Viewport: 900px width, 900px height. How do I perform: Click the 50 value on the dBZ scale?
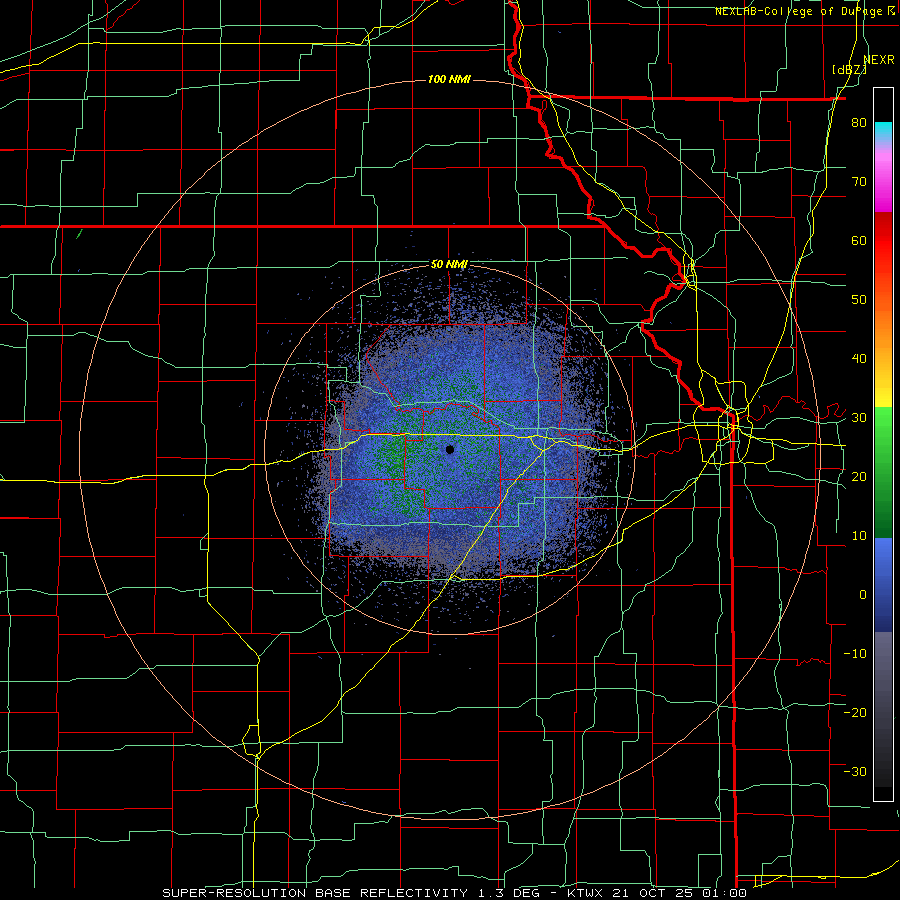[859, 300]
